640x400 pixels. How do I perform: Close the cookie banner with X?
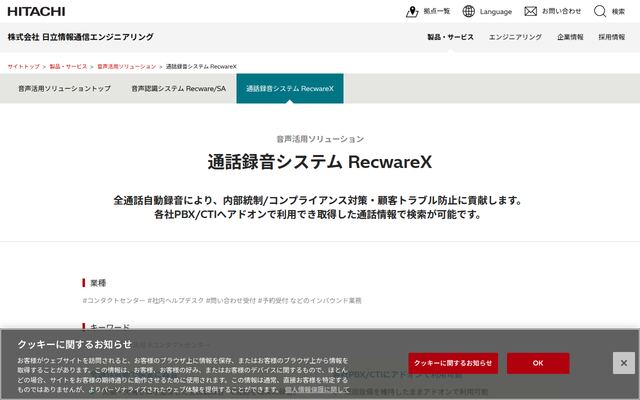pyautogui.click(x=624, y=363)
